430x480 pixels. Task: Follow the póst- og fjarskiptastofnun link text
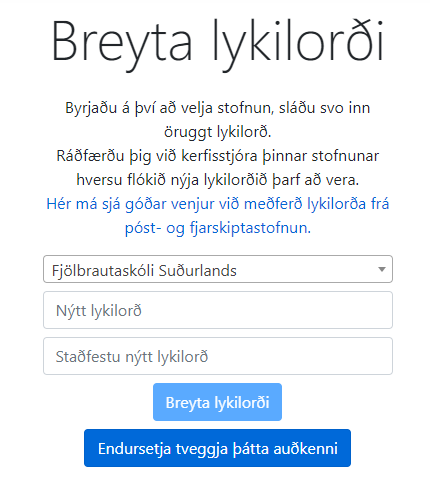[217, 228]
